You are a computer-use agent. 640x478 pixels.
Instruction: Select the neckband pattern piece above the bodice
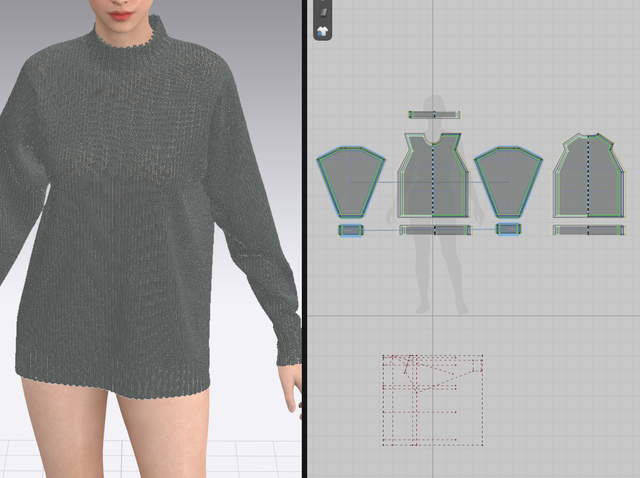pyautogui.click(x=434, y=115)
